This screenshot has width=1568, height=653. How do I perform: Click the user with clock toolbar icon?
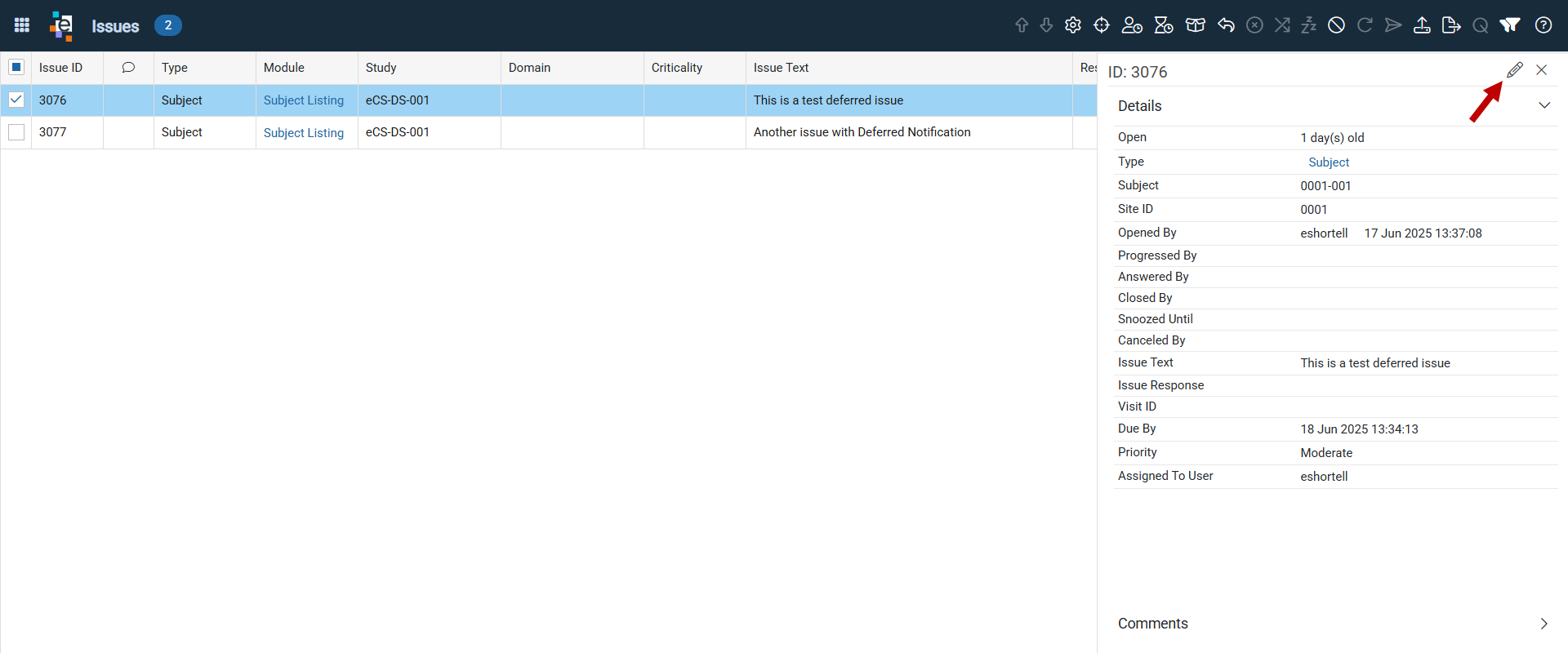1132,25
